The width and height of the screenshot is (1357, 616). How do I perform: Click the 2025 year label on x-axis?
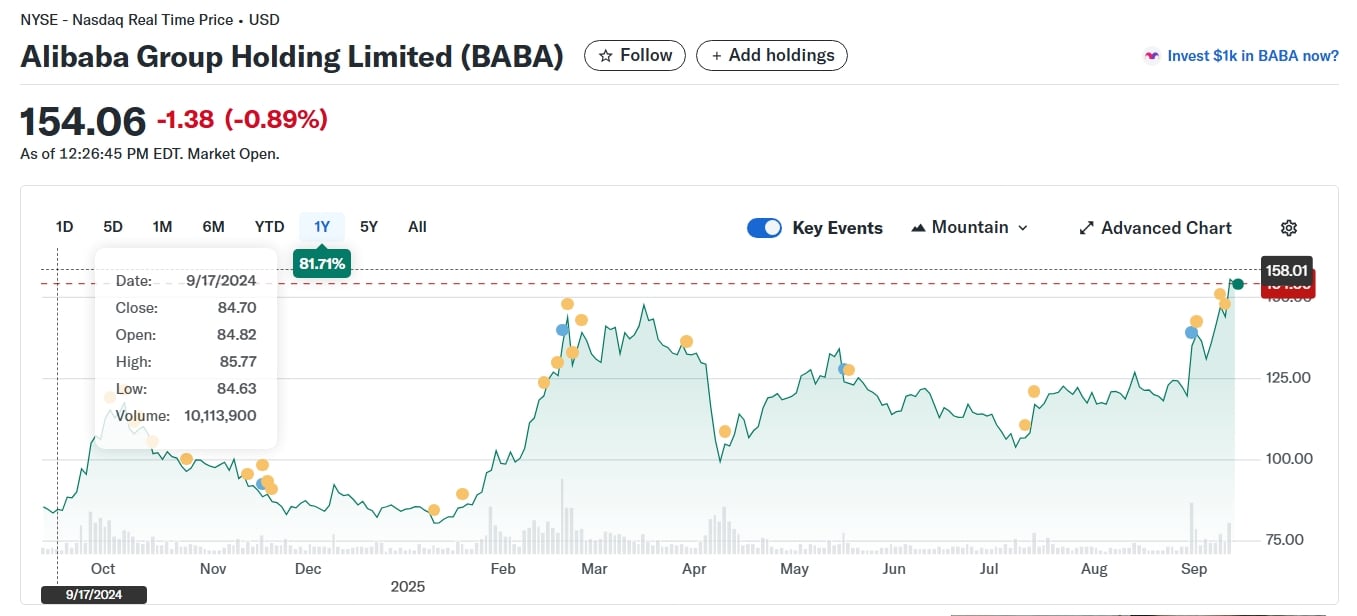click(x=408, y=587)
